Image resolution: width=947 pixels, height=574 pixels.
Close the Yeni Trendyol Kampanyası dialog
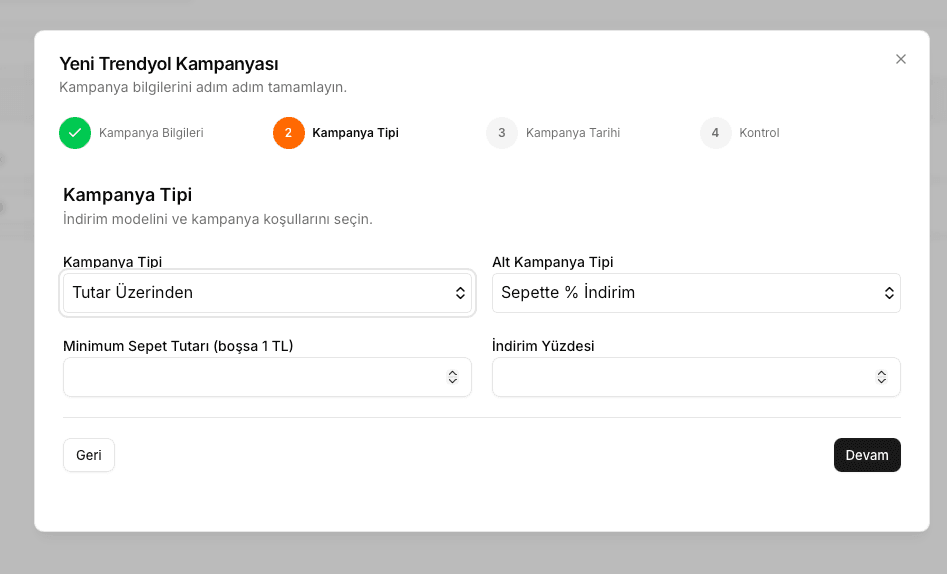coord(900,59)
